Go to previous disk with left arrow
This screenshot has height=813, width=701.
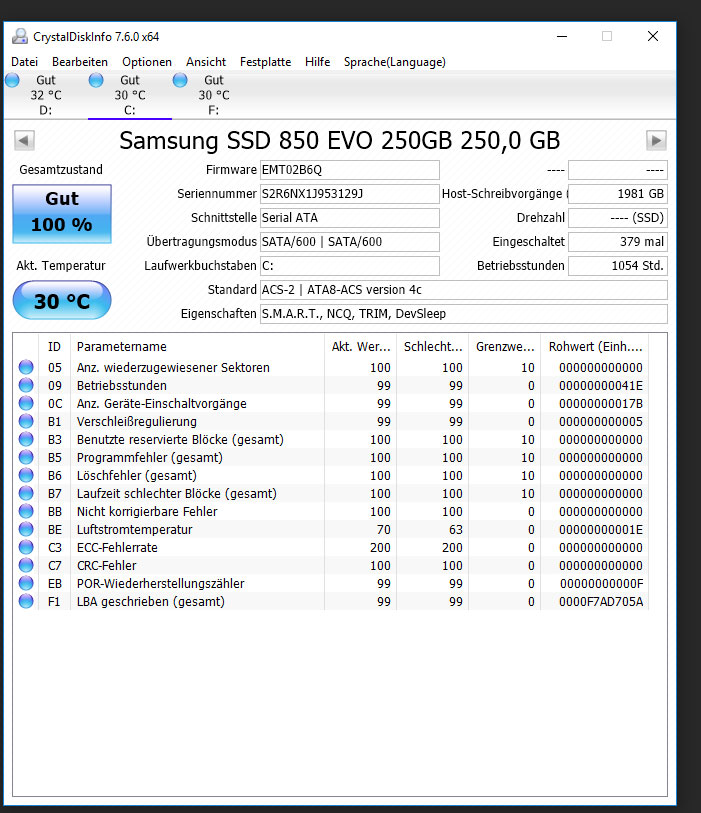click(x=24, y=140)
